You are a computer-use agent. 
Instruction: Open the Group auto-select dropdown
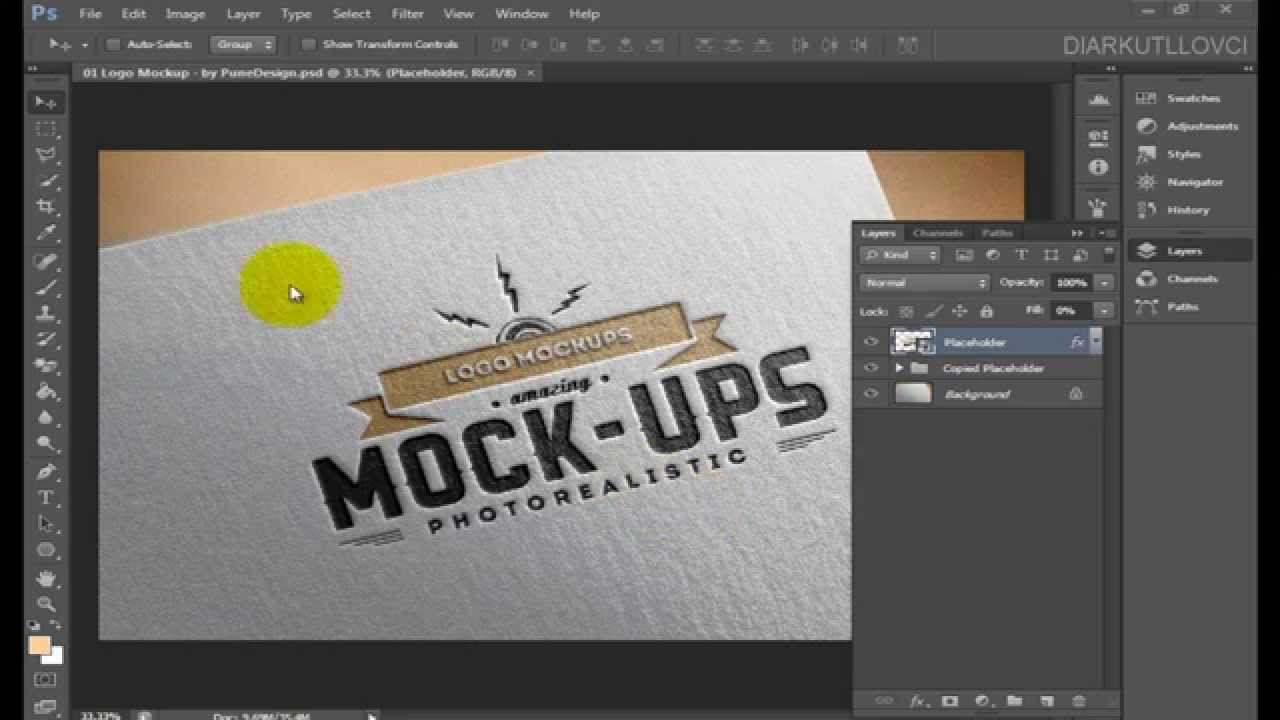[242, 44]
